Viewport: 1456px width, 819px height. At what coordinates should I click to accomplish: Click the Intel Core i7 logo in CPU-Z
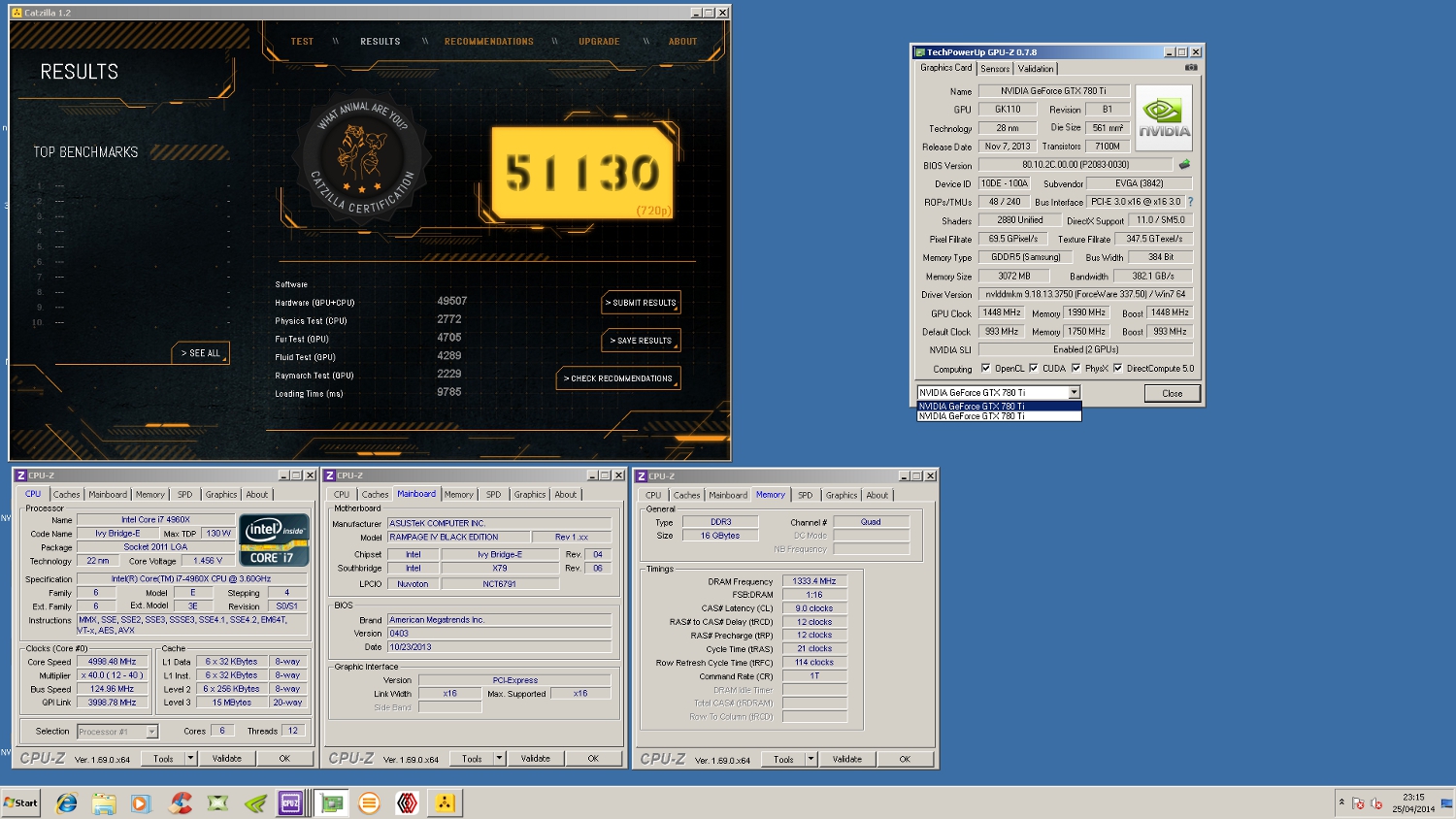coord(275,540)
